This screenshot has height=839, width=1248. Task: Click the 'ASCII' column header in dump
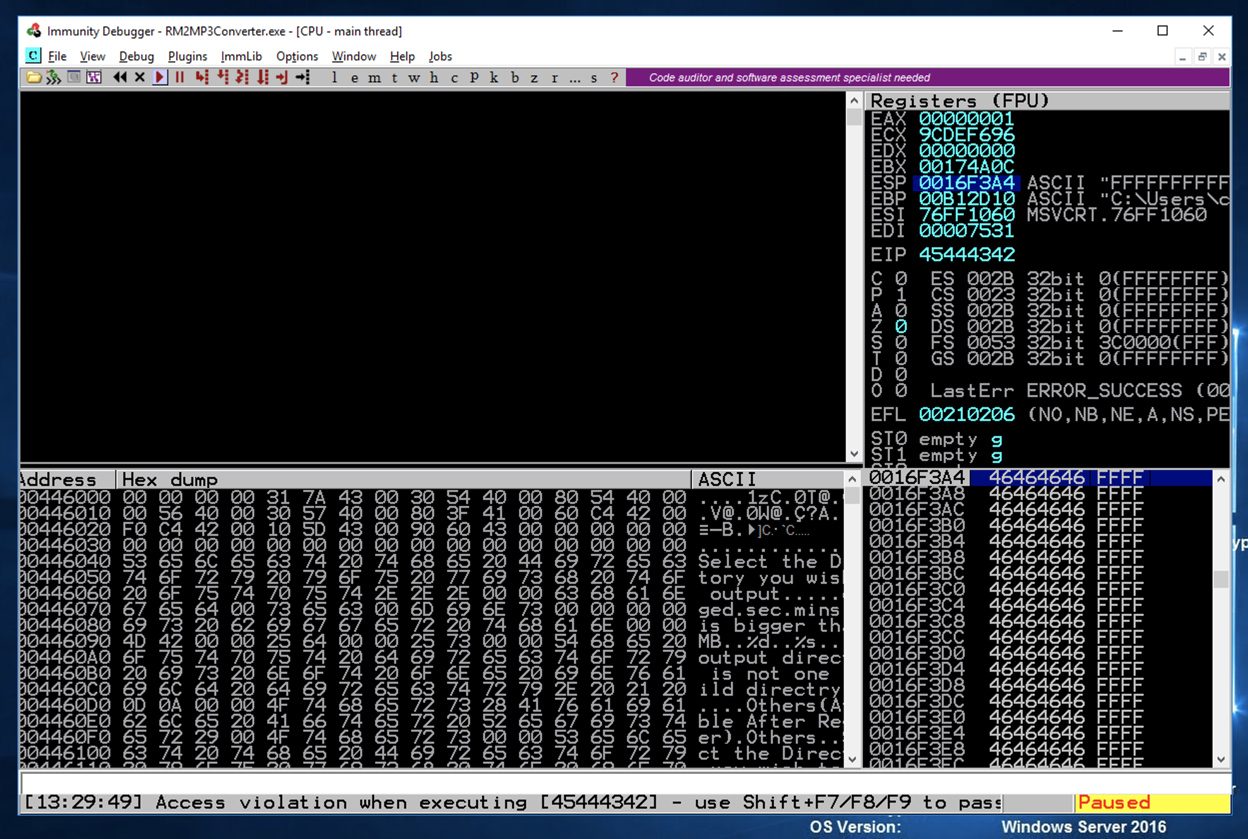768,480
